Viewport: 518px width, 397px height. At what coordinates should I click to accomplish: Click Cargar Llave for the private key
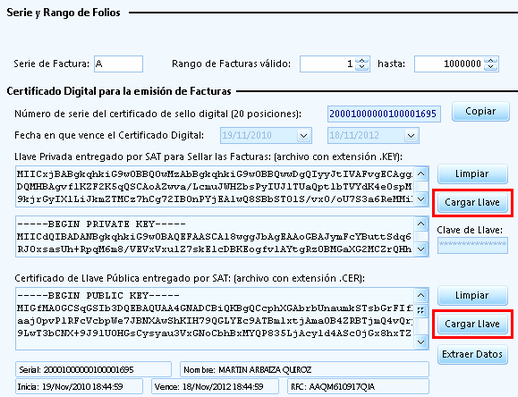(x=472, y=203)
